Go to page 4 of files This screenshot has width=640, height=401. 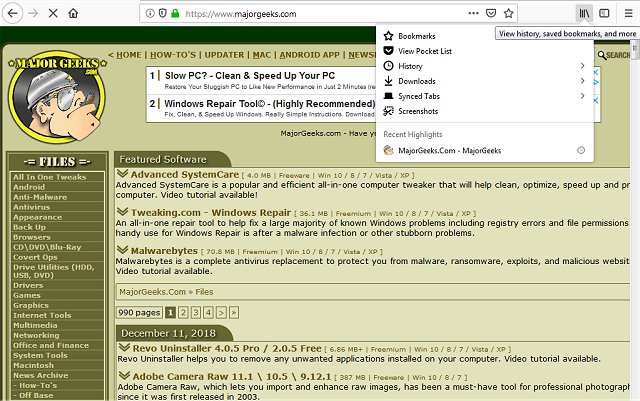[209, 313]
